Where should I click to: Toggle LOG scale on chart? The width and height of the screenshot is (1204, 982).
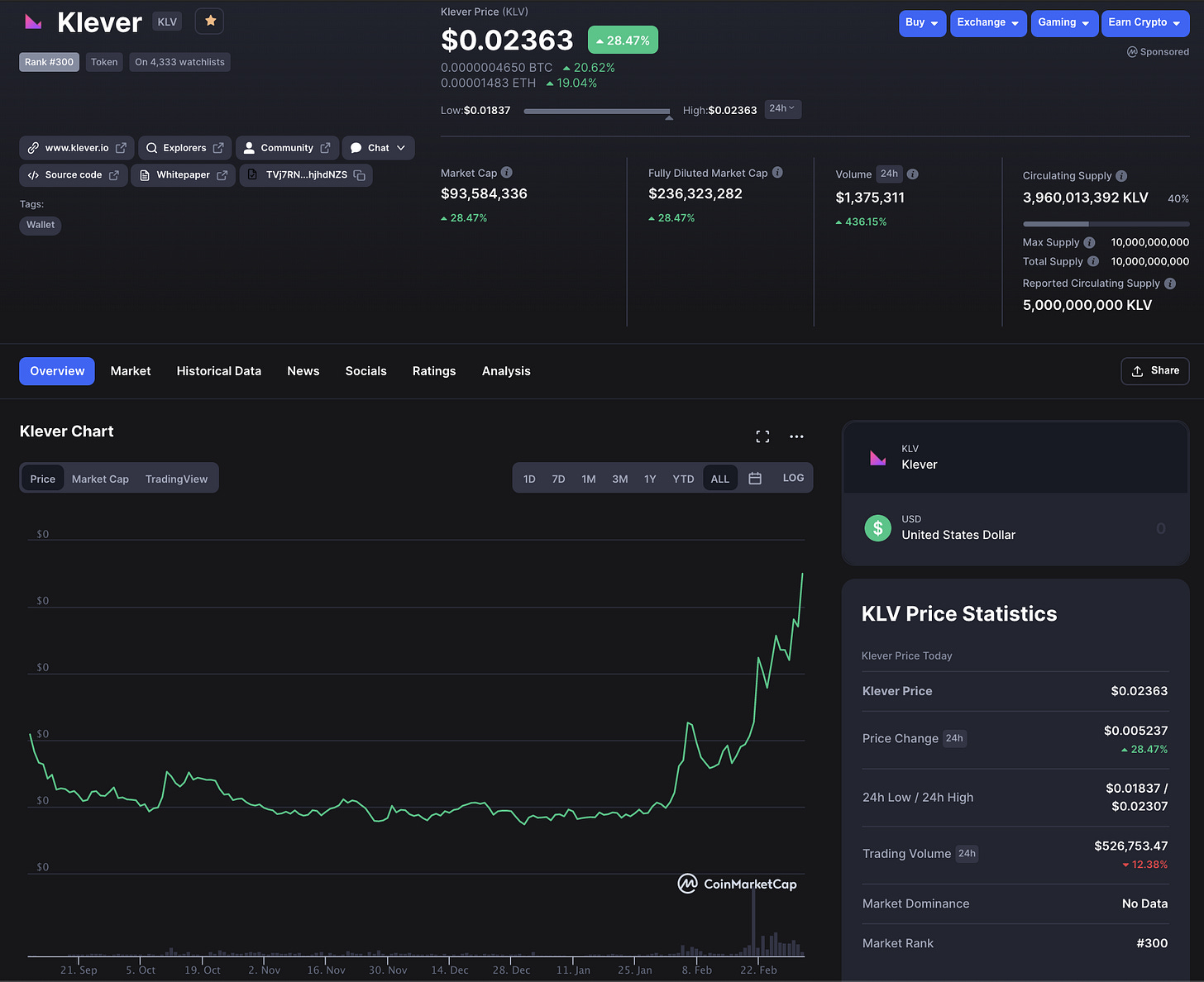click(x=793, y=478)
